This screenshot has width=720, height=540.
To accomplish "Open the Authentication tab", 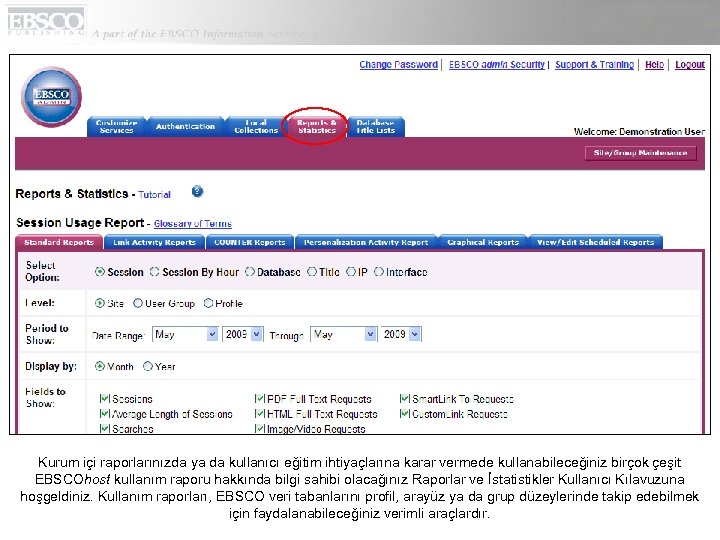I will click(186, 126).
